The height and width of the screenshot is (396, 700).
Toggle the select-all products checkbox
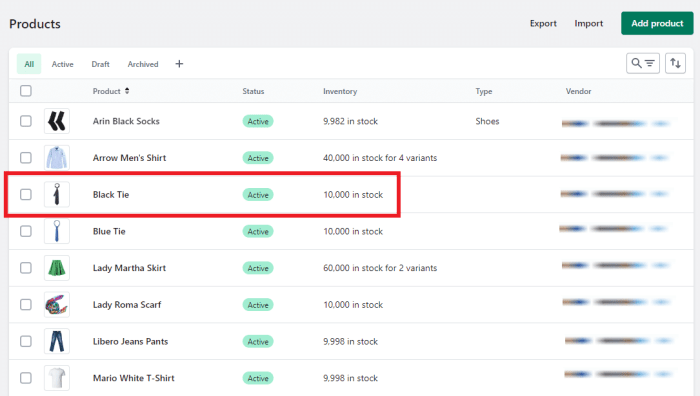[26, 91]
